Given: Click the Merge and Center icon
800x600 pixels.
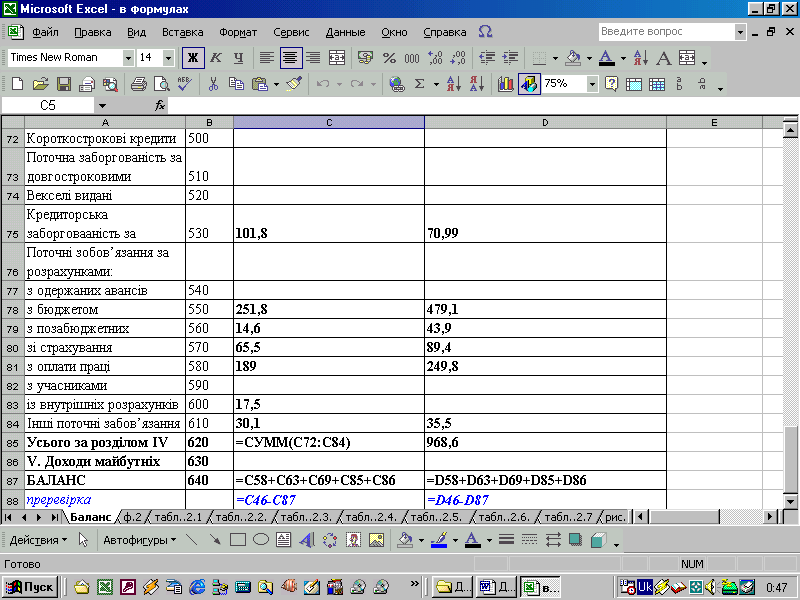Looking at the screenshot, I should coord(336,58).
